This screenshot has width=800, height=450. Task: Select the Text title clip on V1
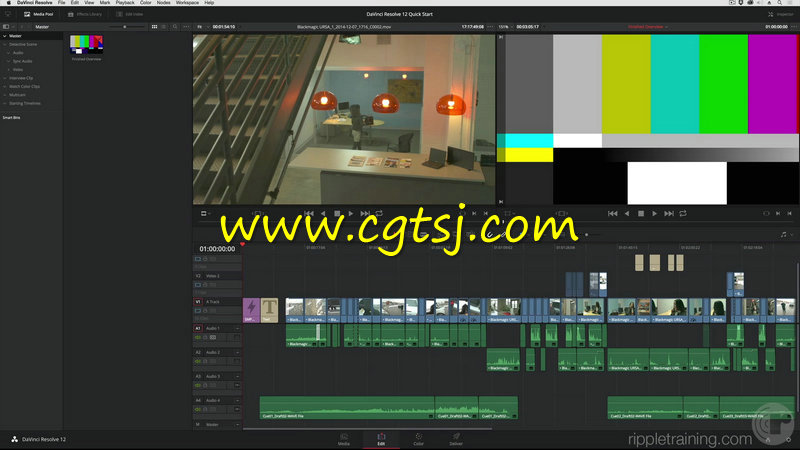pyautogui.click(x=269, y=310)
